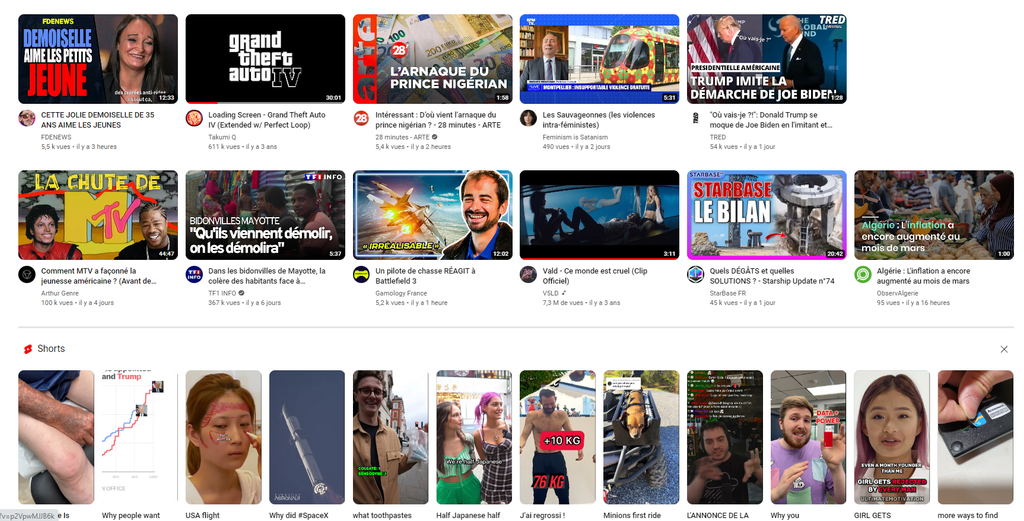Image resolution: width=1024 pixels, height=521 pixels.
Task: Click the FDENEWS channel avatar
Action: point(27,118)
